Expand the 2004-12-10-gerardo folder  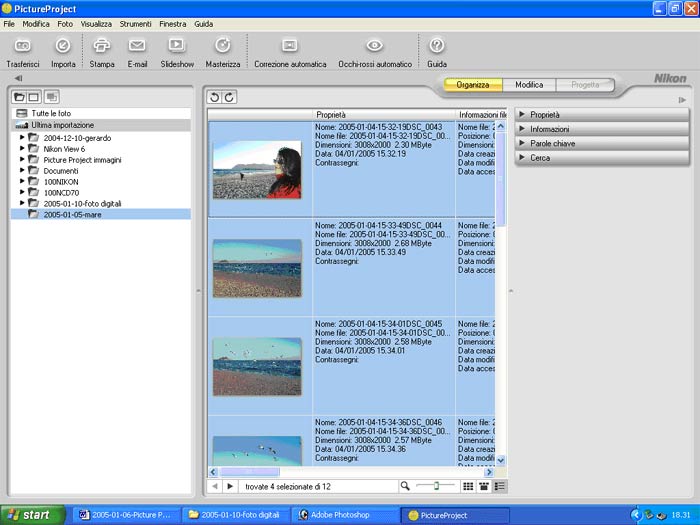pos(22,138)
